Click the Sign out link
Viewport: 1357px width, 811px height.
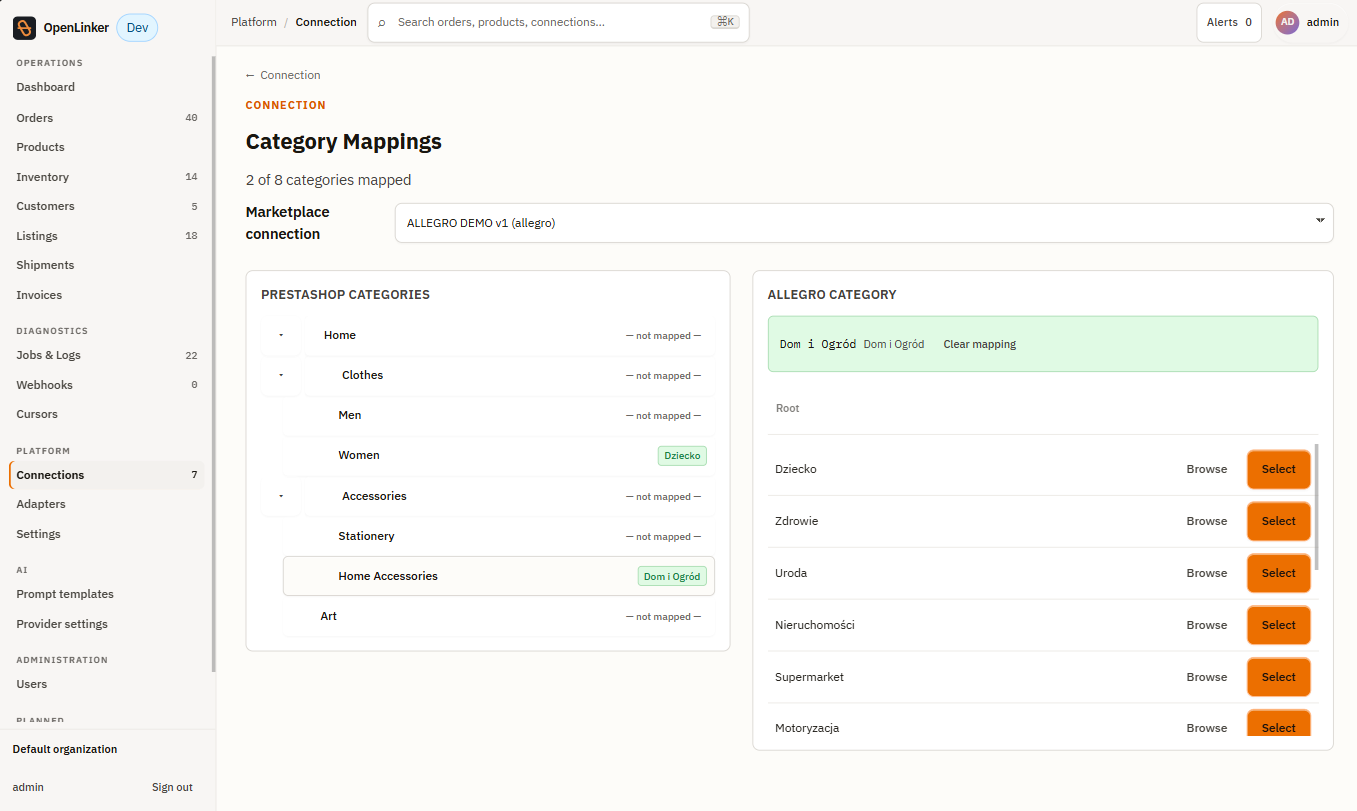(x=172, y=787)
